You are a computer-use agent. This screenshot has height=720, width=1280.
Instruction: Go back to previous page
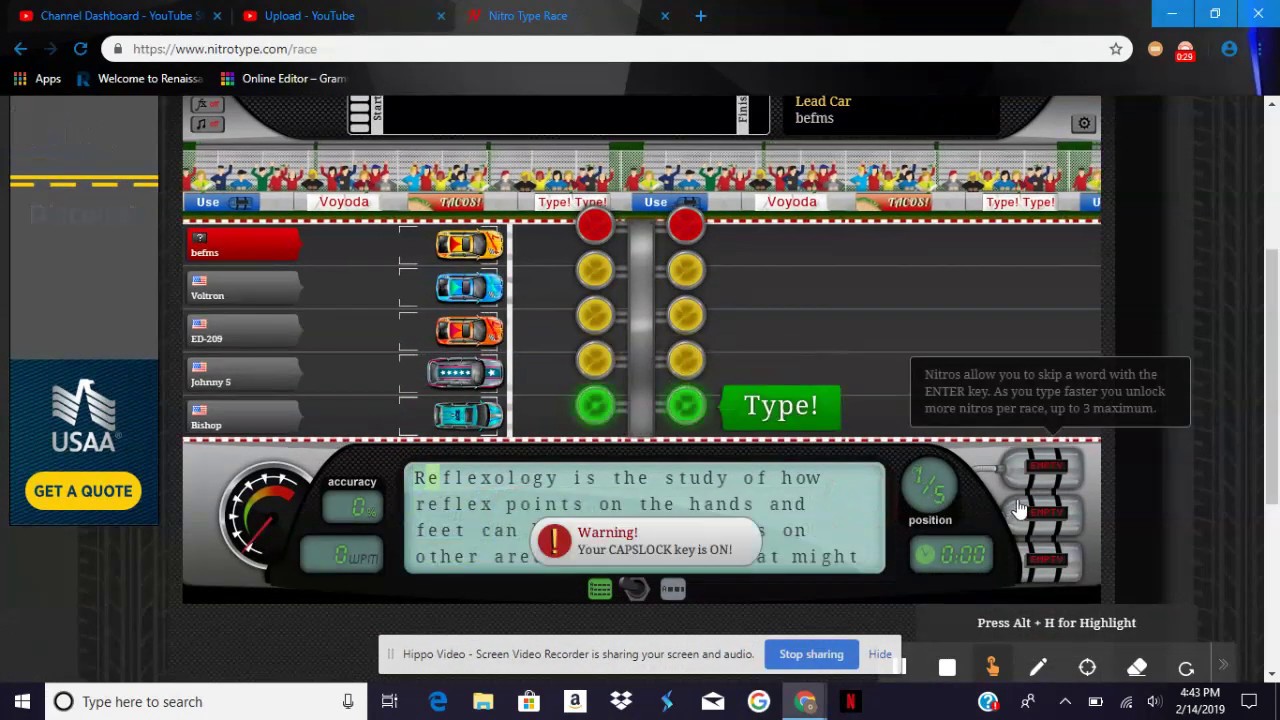click(x=21, y=48)
